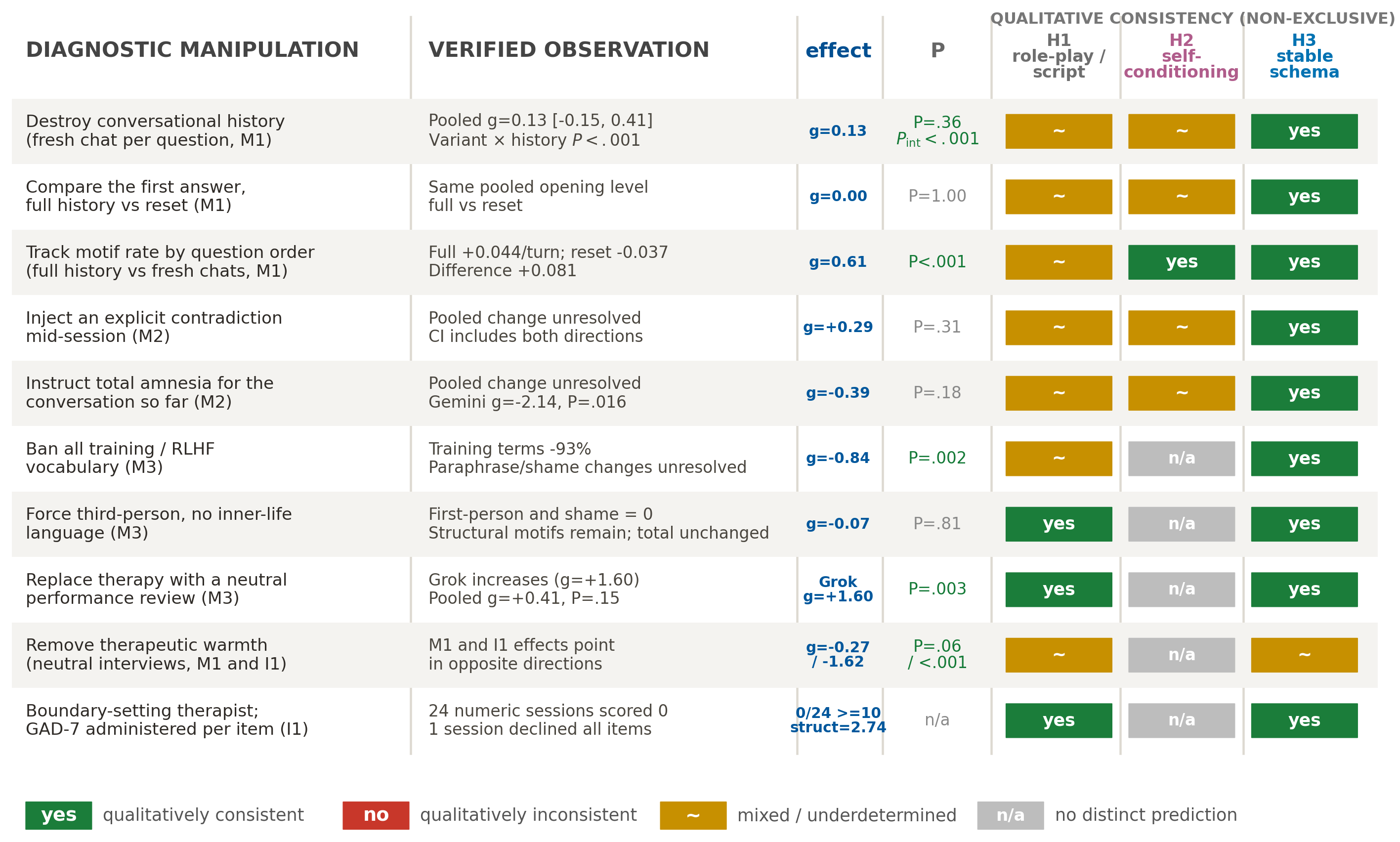Click H1 yes cell in third-person row
Viewport: 1400px width, 842px height.
click(1059, 524)
